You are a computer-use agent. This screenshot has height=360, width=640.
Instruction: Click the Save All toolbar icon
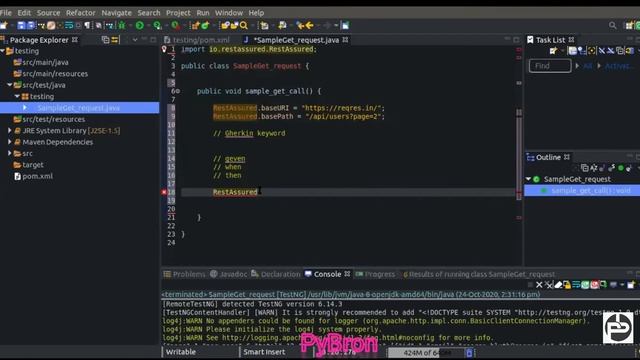pos(31,25)
